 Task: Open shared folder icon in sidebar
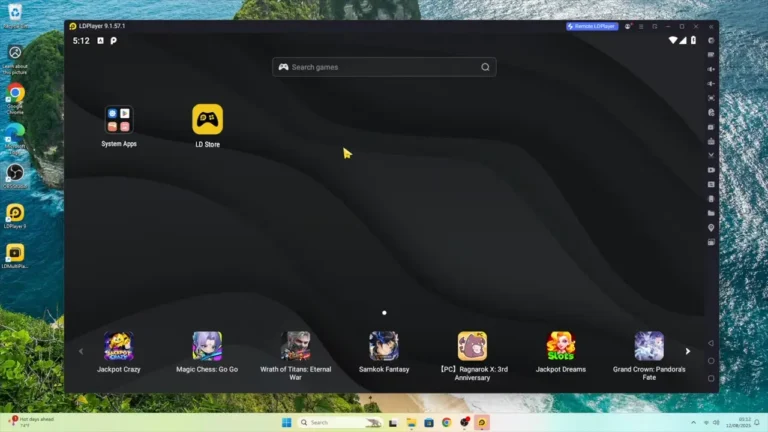(711, 213)
